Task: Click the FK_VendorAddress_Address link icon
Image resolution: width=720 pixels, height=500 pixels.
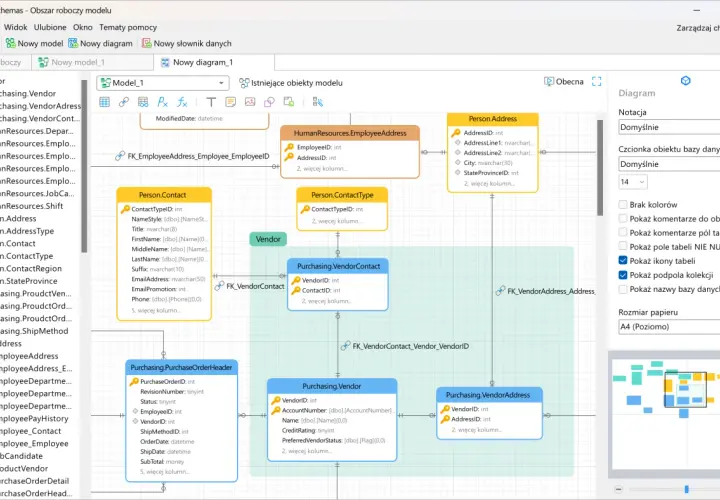Action: 501,291
